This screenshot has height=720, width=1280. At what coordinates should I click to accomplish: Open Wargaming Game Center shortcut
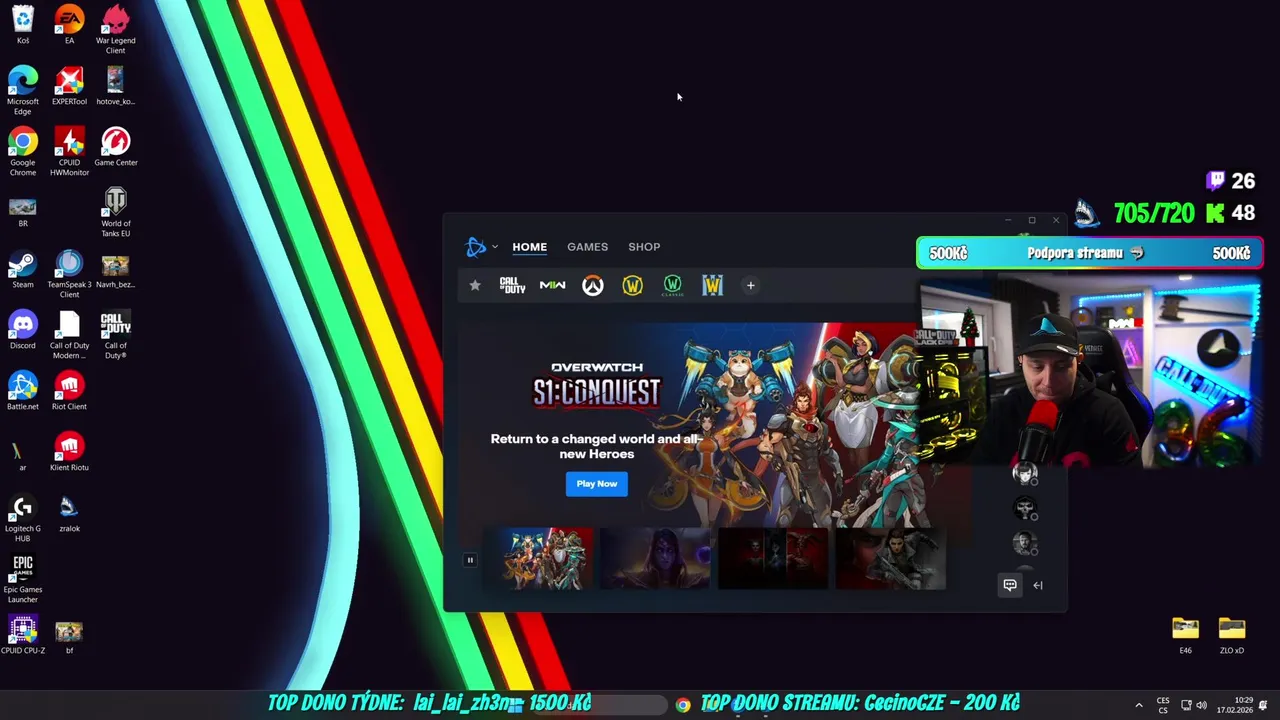(x=116, y=146)
